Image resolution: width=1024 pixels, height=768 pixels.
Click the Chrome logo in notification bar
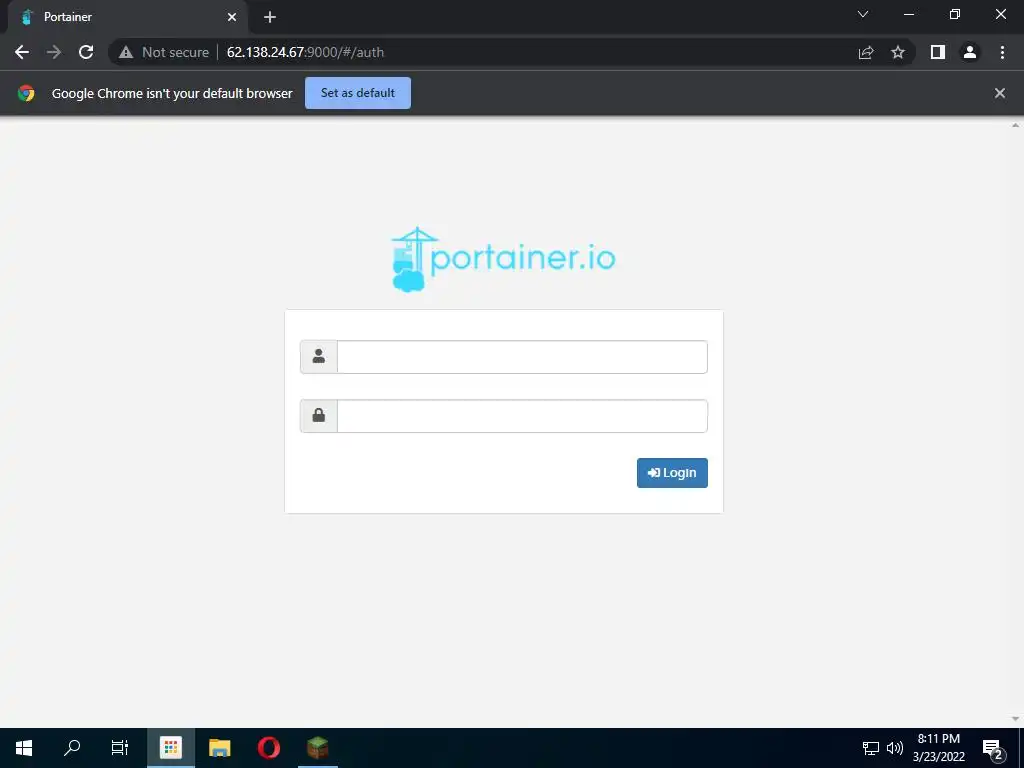click(26, 93)
